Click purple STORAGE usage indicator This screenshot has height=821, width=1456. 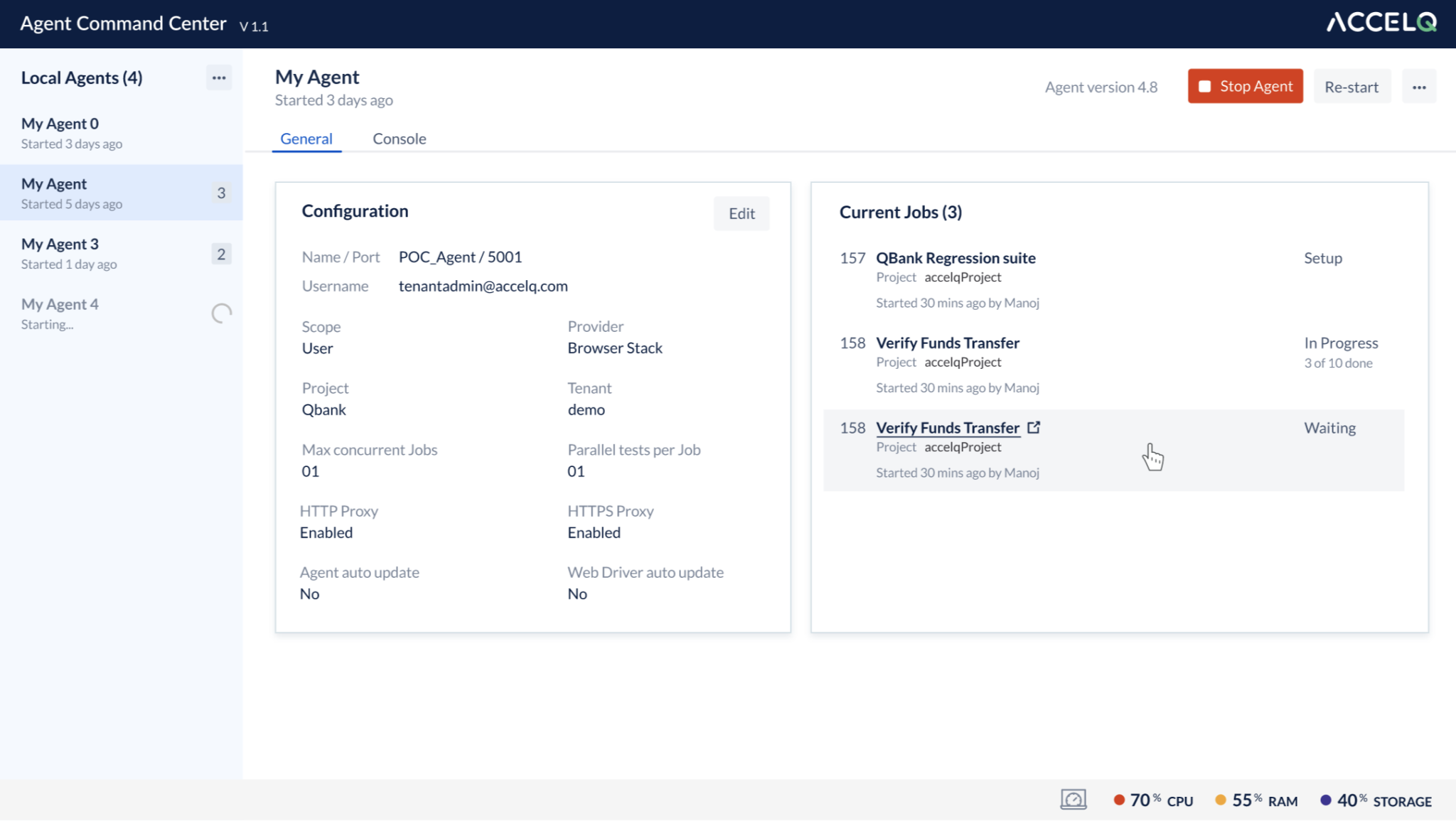(1325, 800)
